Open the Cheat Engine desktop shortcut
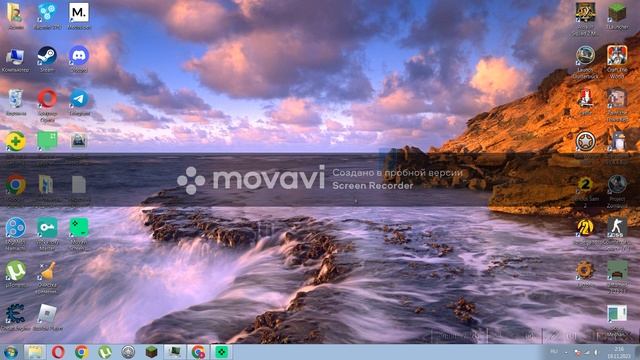Screen dimensions: 640x360 point(15,313)
